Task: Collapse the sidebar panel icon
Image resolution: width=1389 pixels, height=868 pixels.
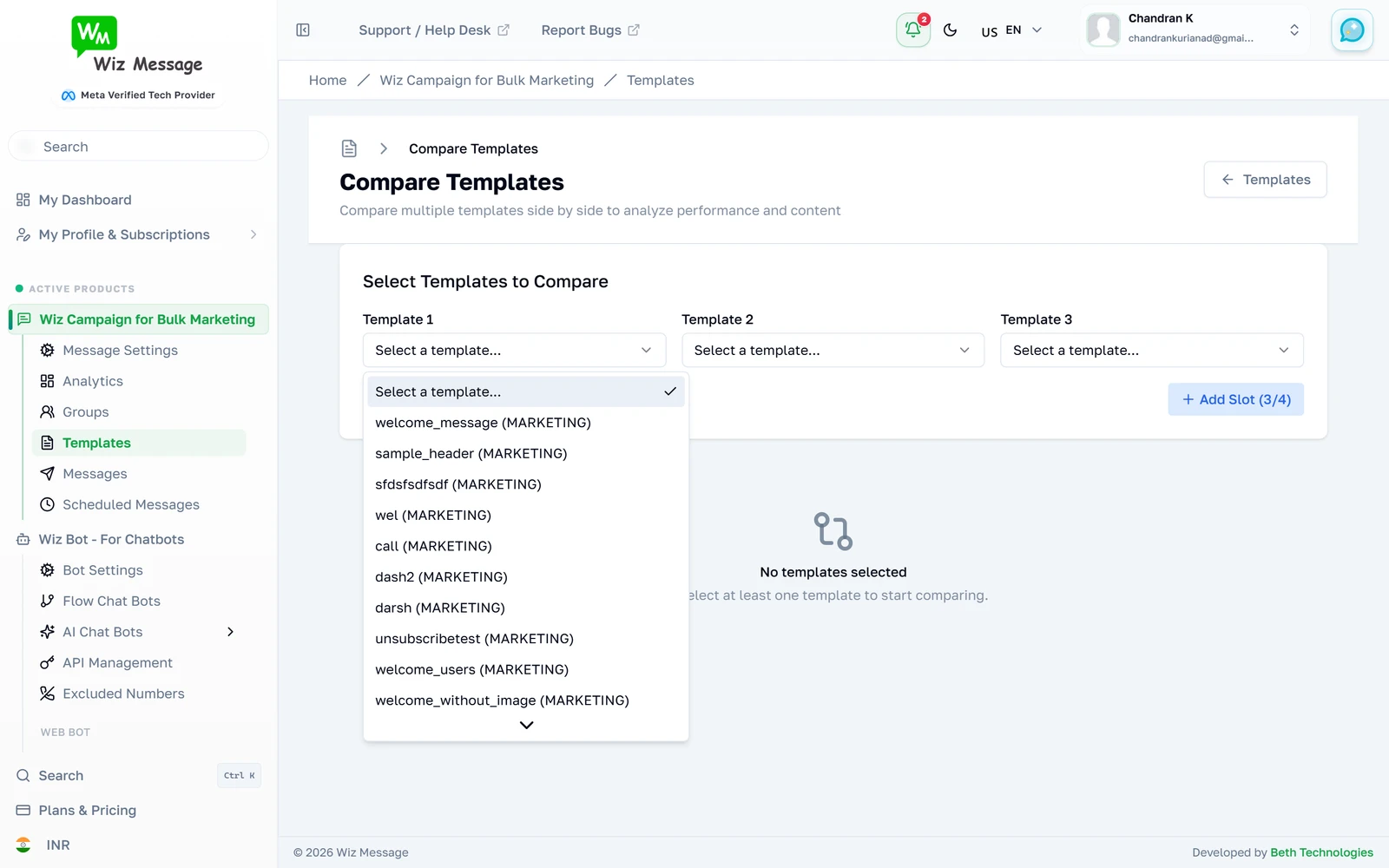Action: point(303,30)
